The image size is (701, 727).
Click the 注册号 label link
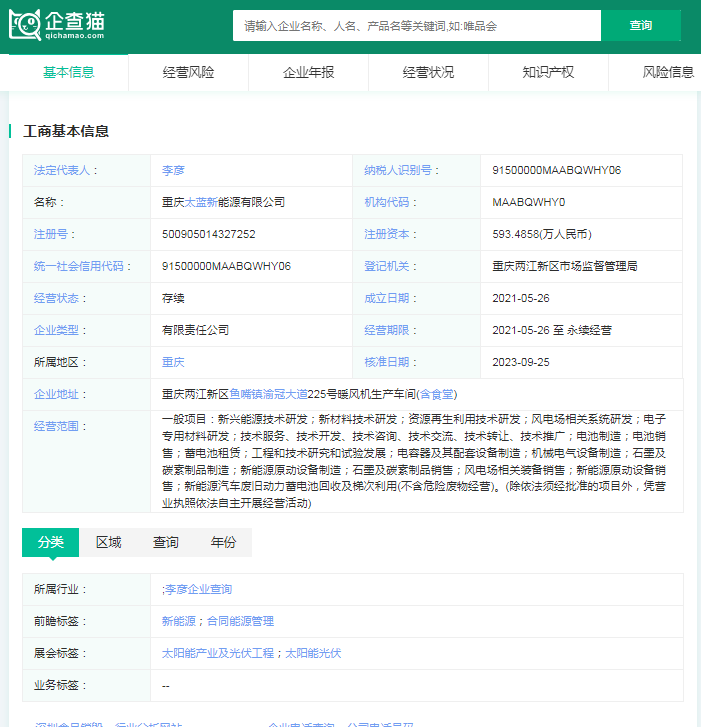(x=51, y=235)
